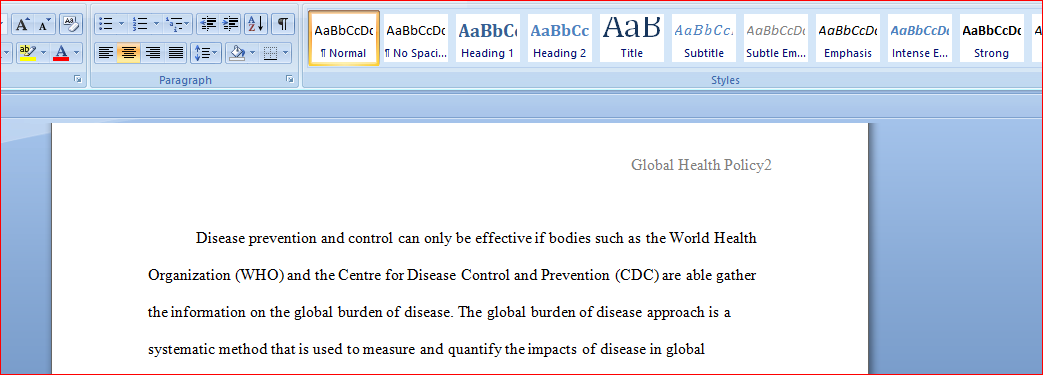
Task: Justify paragraph text
Action: pyautogui.click(x=176, y=53)
